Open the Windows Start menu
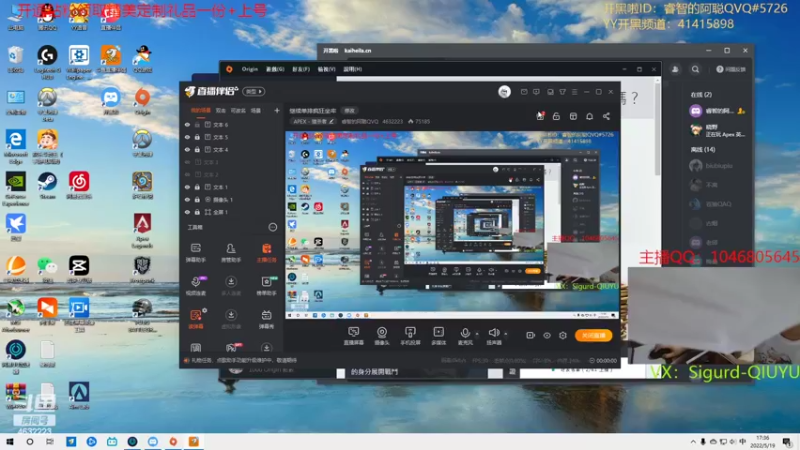The image size is (800, 450). coord(10,441)
